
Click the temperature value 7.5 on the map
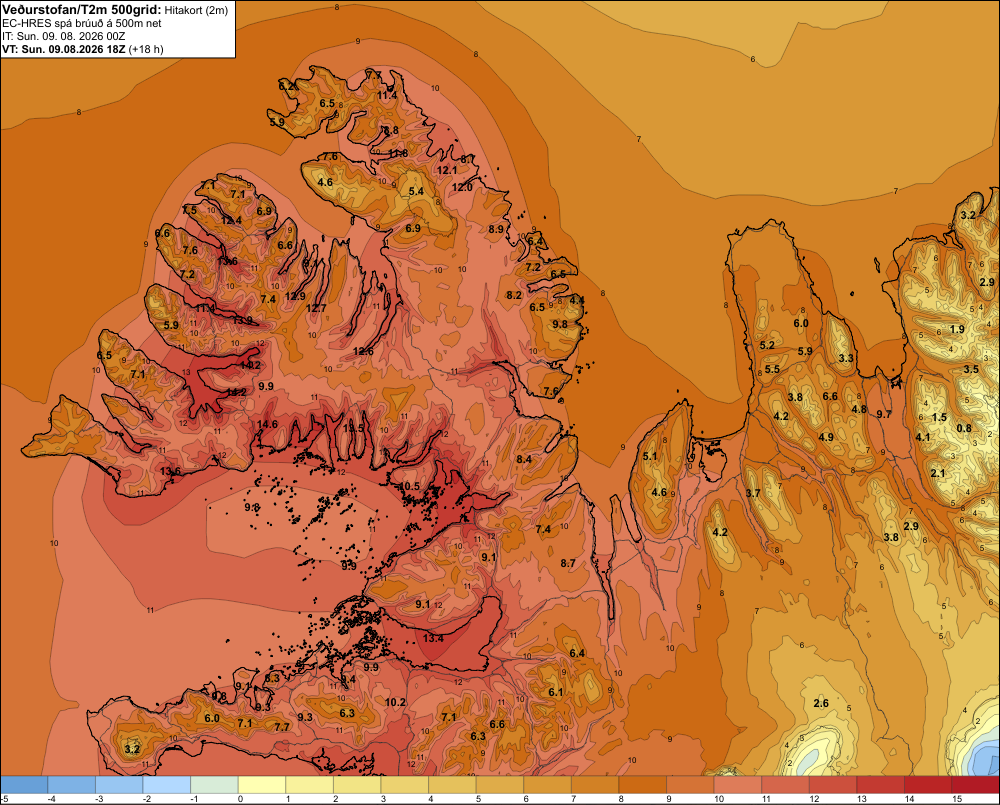(189, 210)
